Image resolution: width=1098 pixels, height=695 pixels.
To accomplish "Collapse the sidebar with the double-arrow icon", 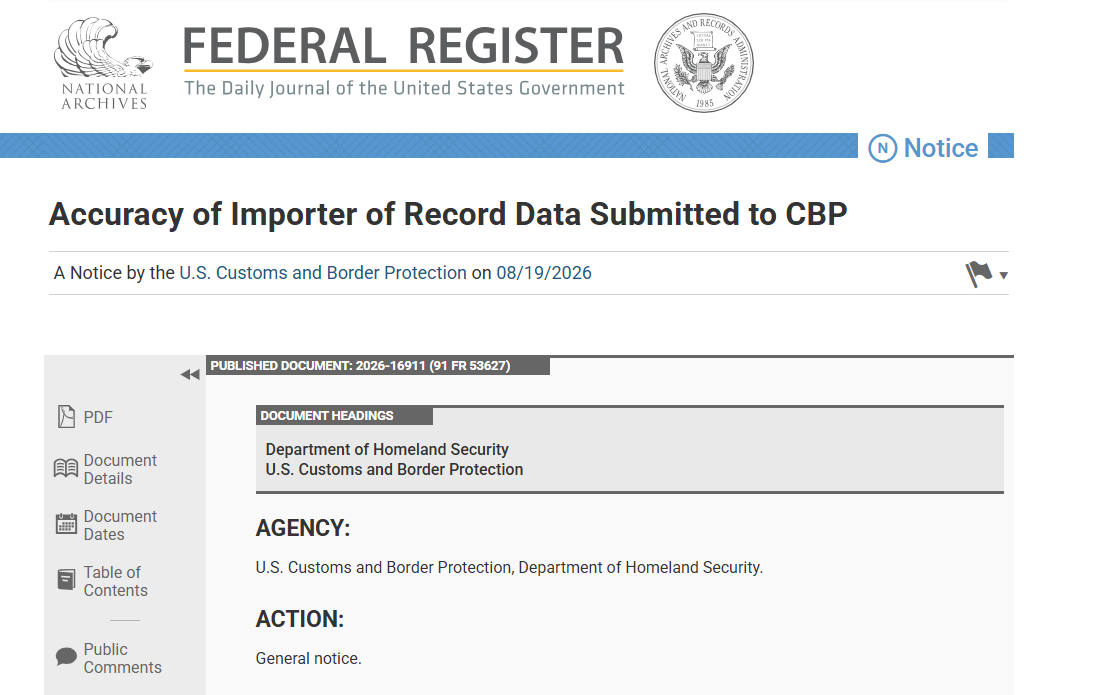I will 190,375.
